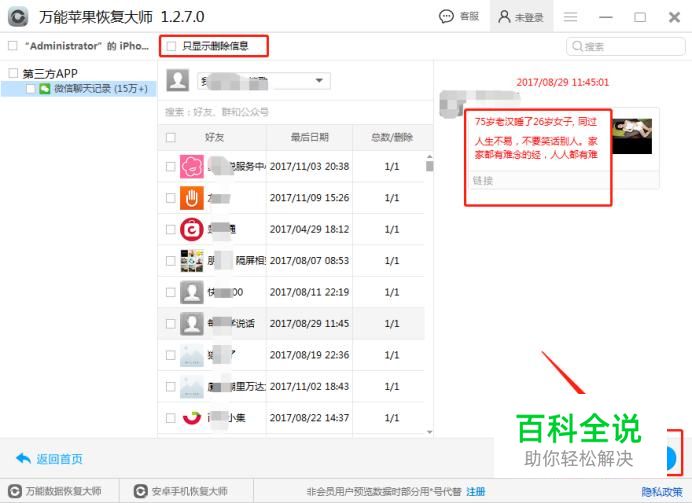Click the friend list scrollbar thumb

[x=429, y=166]
